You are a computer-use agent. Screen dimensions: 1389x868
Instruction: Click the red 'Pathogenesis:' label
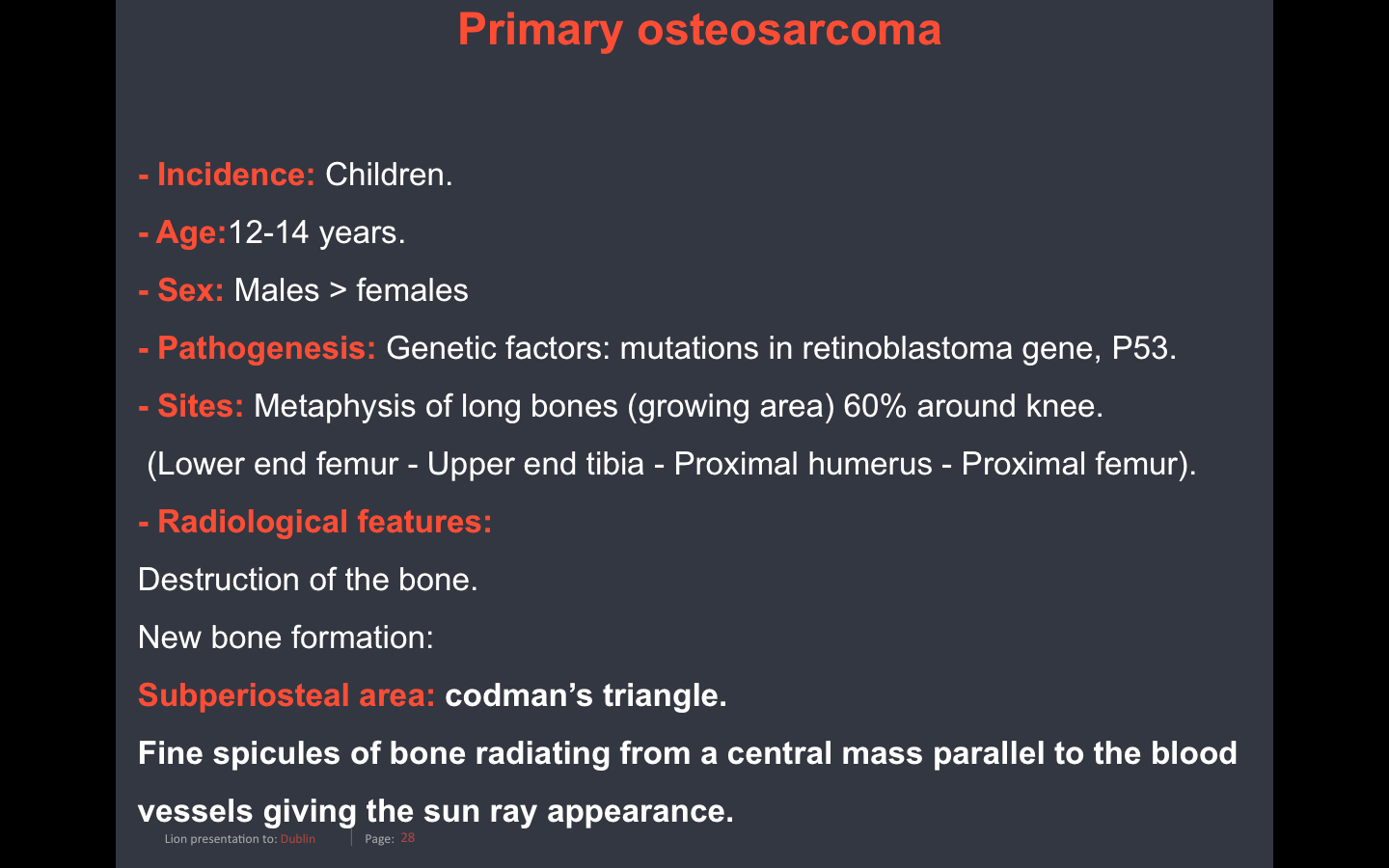[x=265, y=348]
